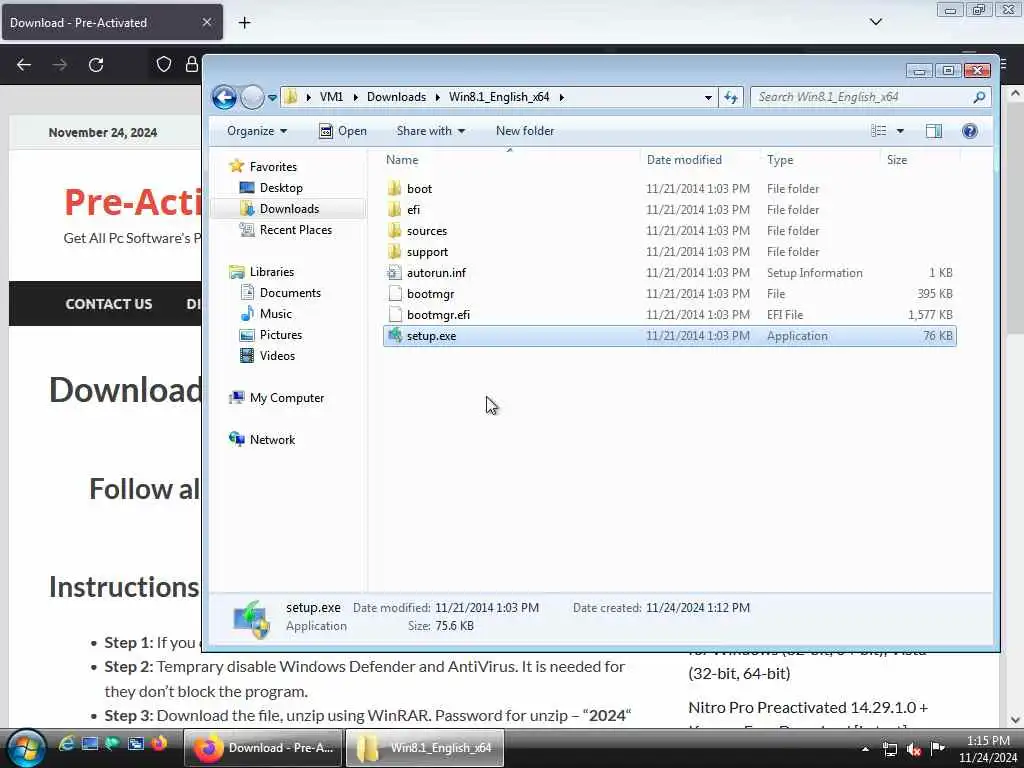Click the Firefox reload button
This screenshot has height=768, width=1024.
point(96,65)
